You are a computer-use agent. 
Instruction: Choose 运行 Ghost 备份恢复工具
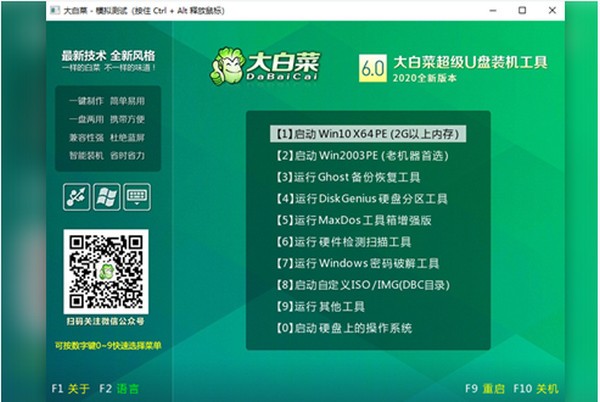tap(348, 177)
